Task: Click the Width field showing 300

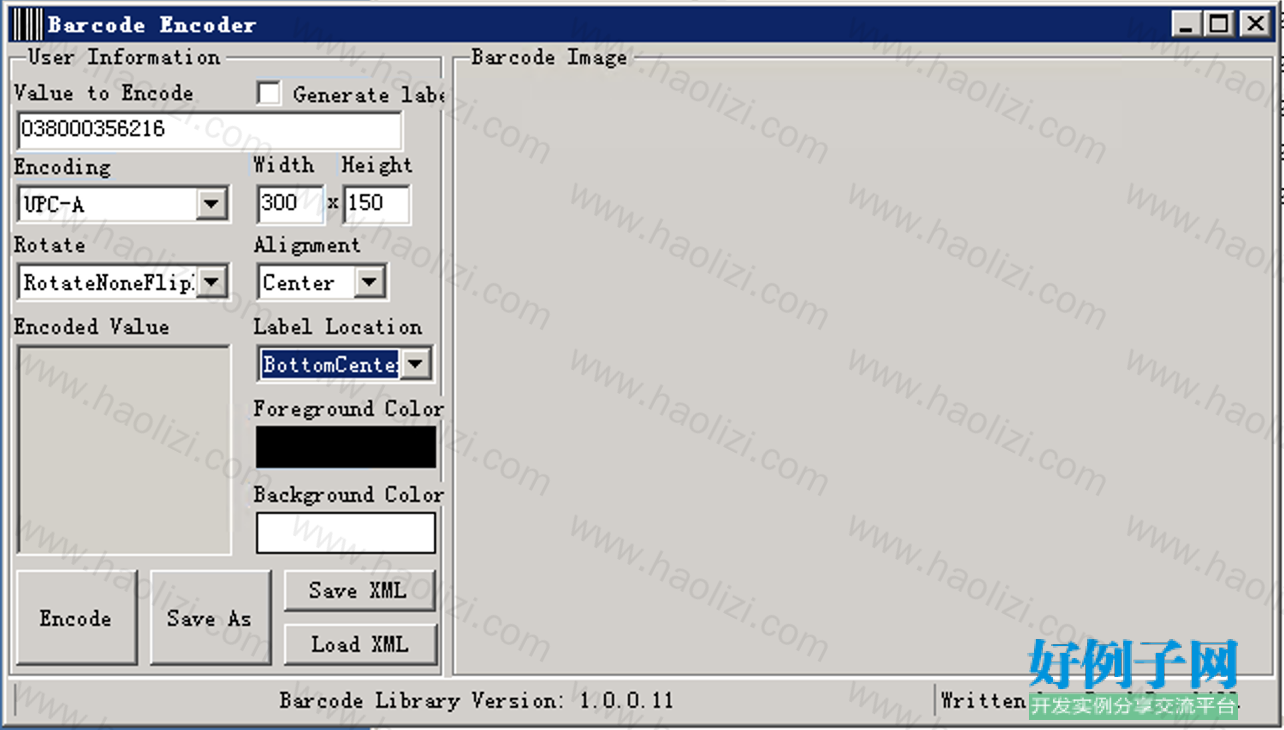Action: (x=290, y=204)
